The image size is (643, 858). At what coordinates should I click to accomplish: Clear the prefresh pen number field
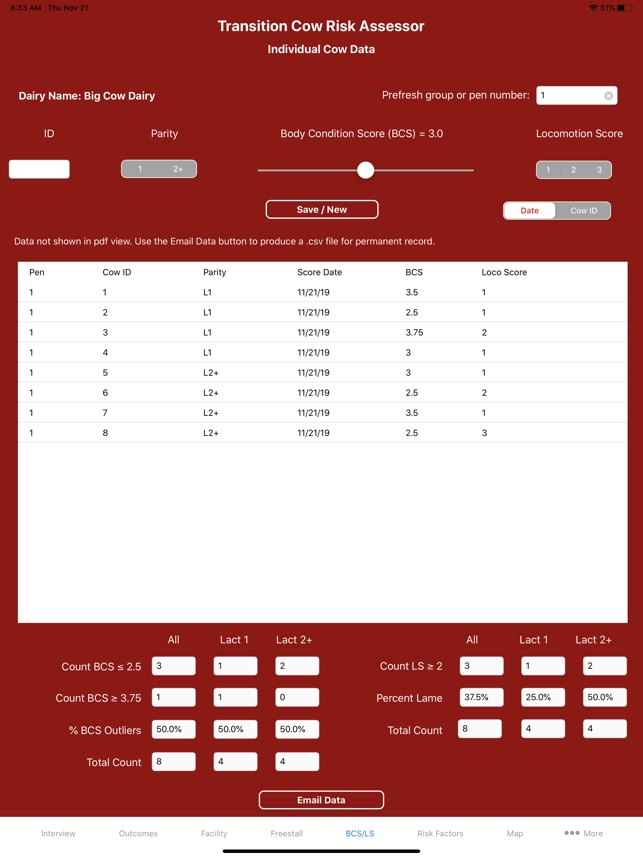pos(609,96)
